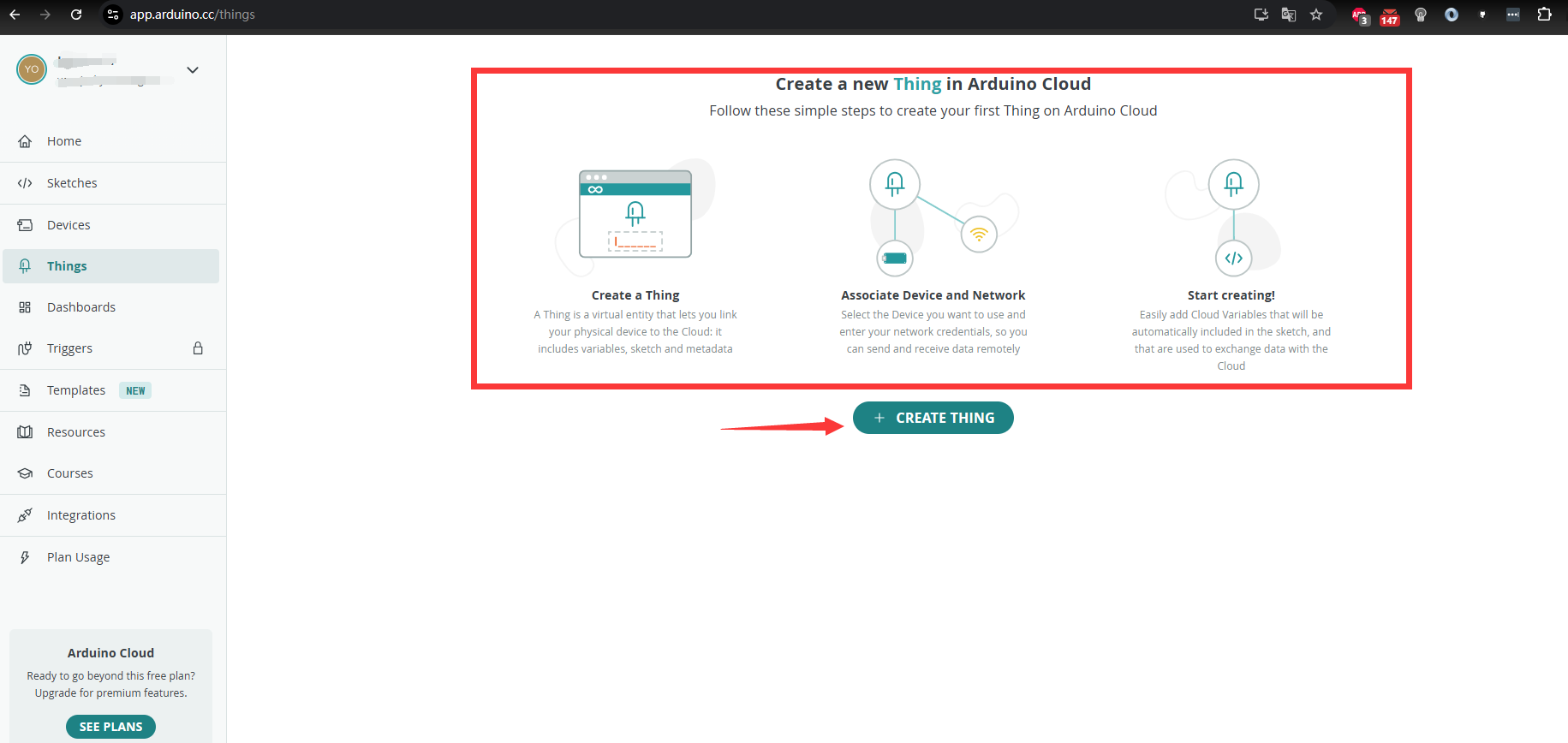Viewport: 1568px width, 743px height.
Task: Click the Home house icon
Action: pyautogui.click(x=25, y=141)
